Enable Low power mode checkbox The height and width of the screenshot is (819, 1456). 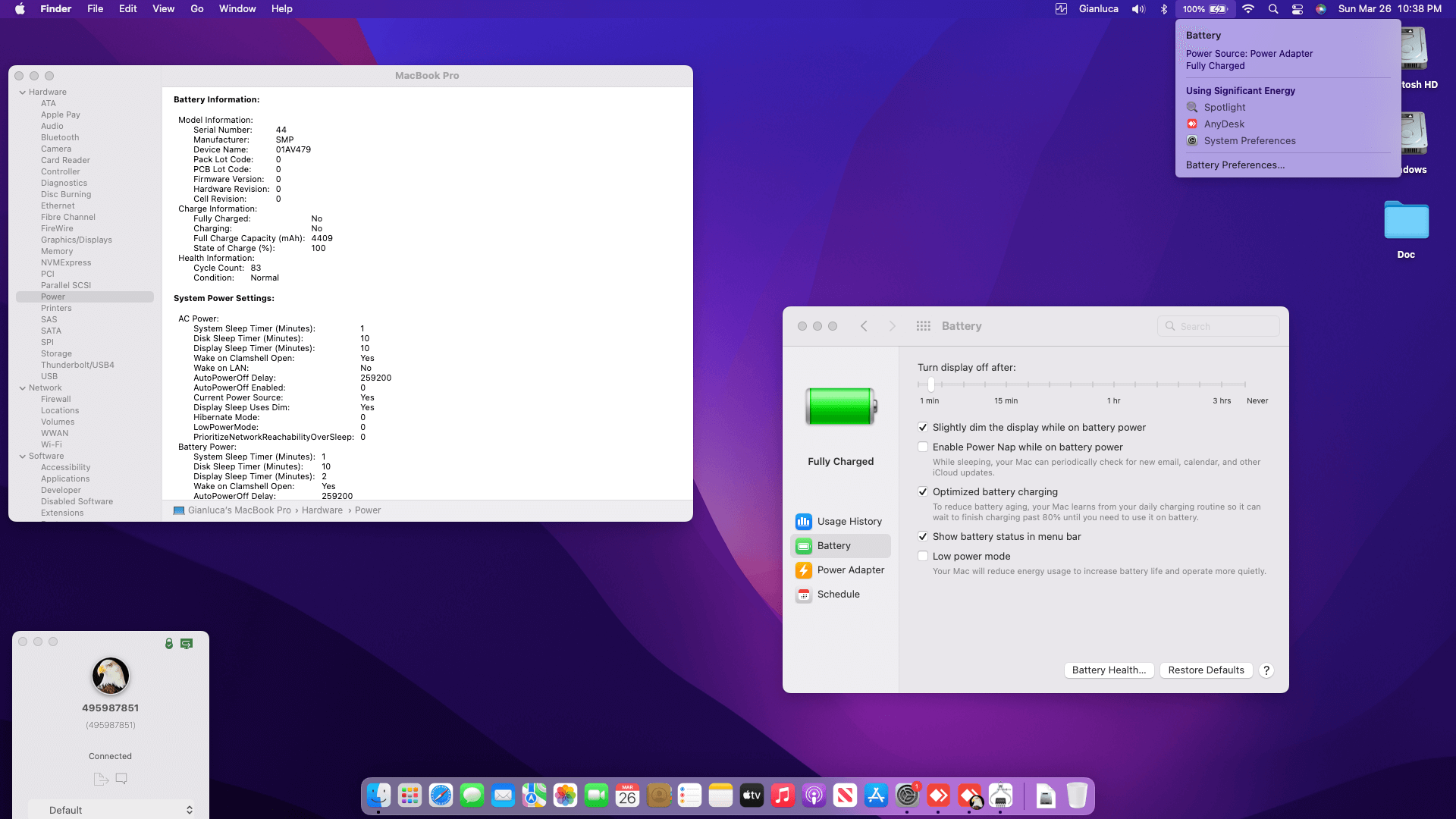coord(923,557)
